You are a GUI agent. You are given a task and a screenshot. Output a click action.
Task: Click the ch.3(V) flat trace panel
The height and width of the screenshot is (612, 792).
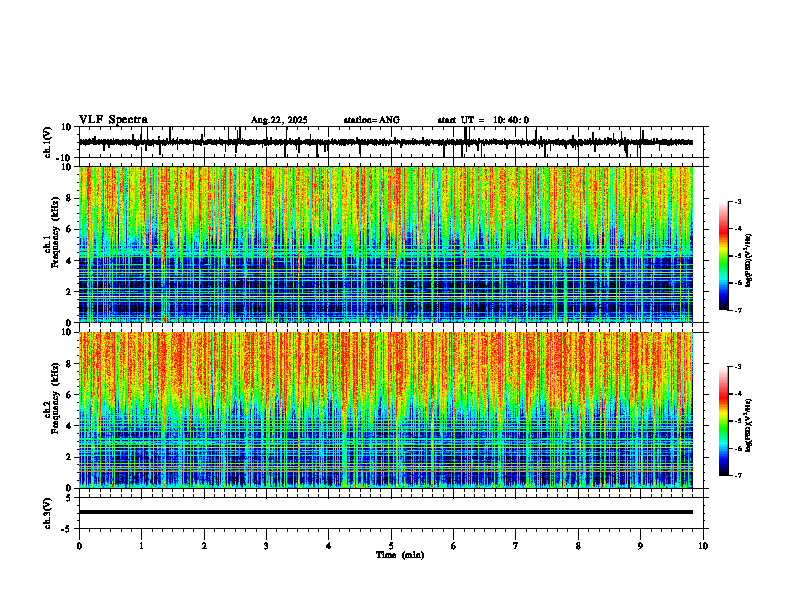pyautogui.click(x=391, y=513)
